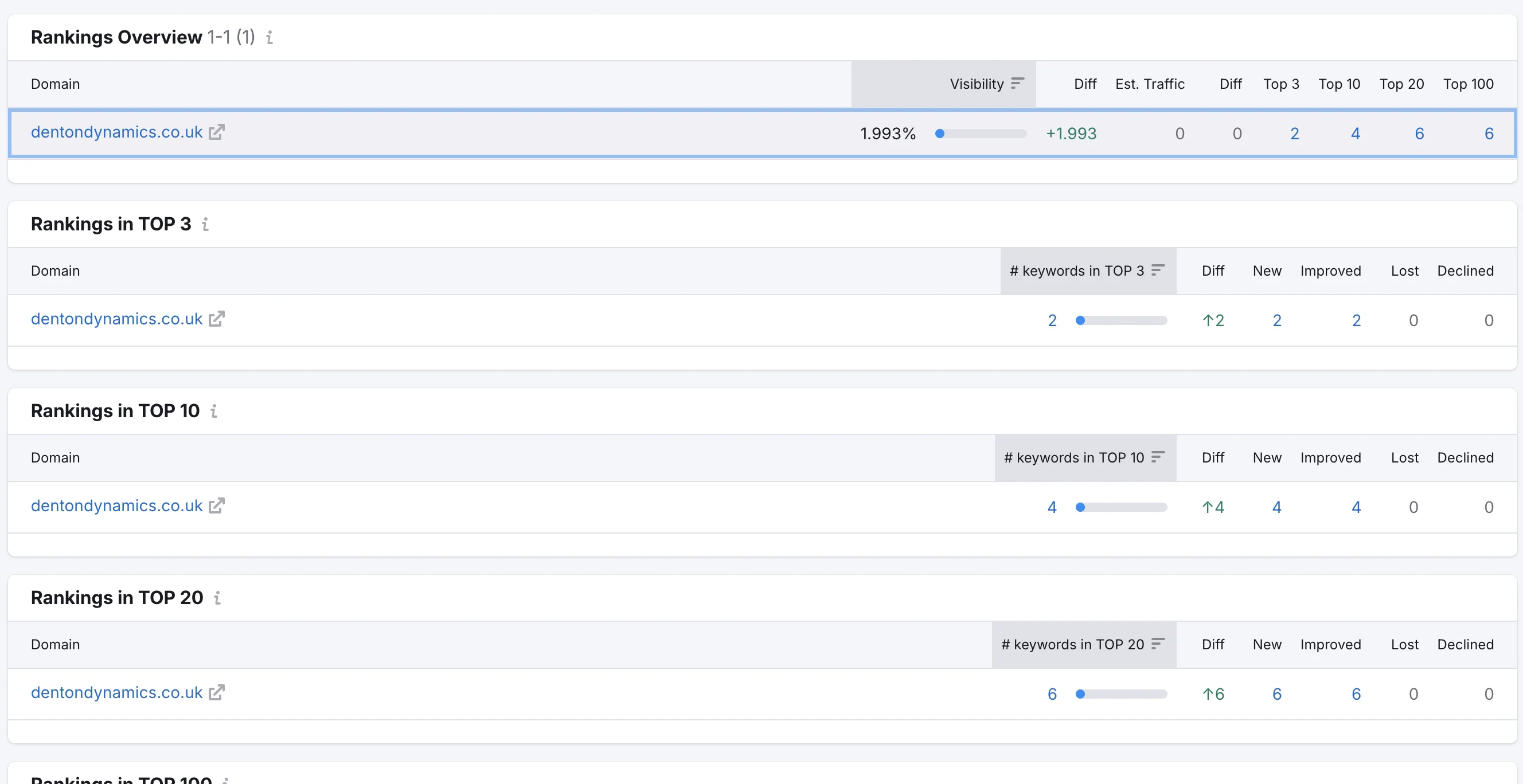Open external link icon in Rankings Overview row
The image size is (1523, 784).
tap(217, 132)
